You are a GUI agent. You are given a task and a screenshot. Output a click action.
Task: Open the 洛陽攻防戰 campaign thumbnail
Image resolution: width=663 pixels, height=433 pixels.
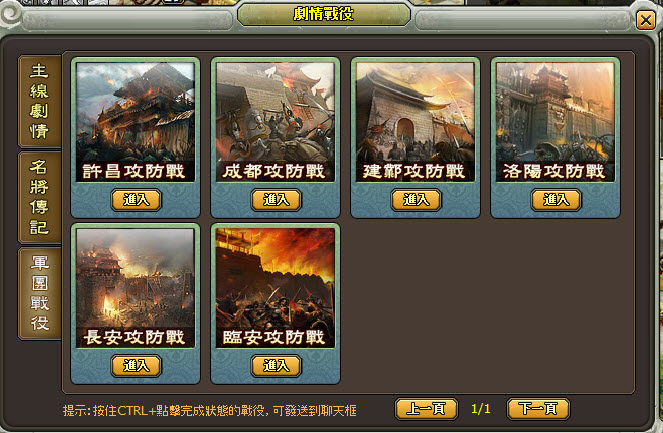[555, 122]
